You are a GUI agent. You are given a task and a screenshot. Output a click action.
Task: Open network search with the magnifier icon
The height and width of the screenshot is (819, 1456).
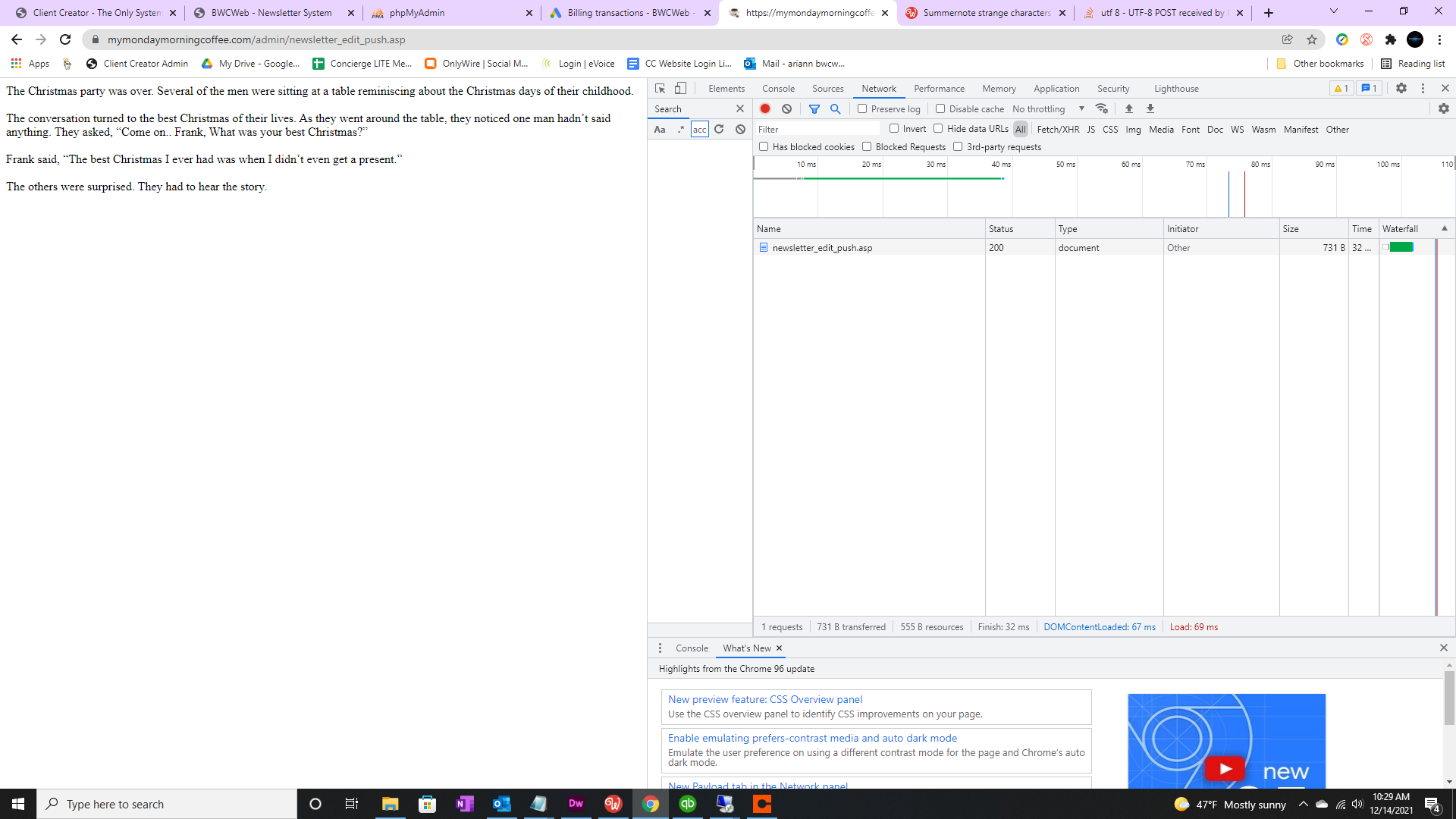click(x=836, y=109)
